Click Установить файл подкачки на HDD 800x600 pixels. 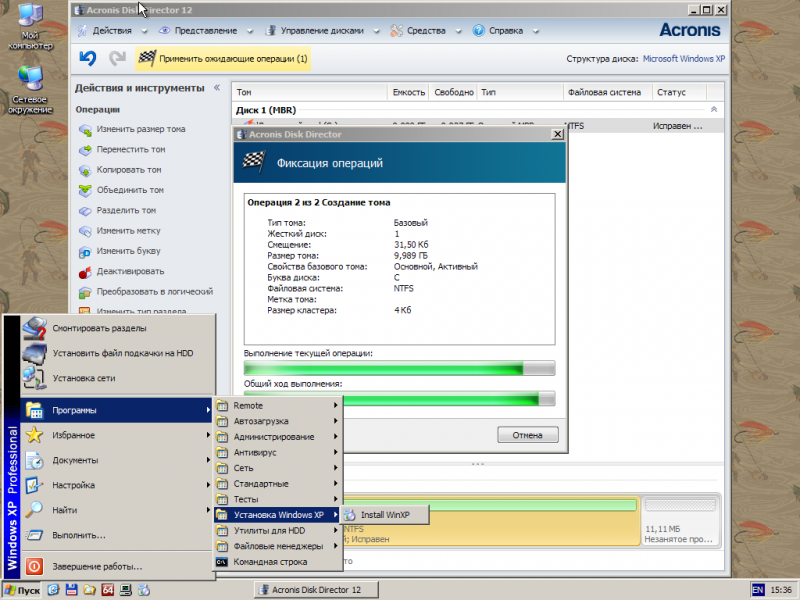117,353
